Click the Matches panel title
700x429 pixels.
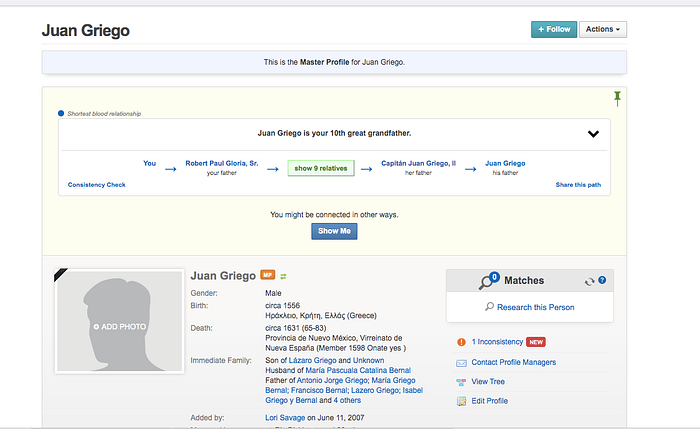click(x=524, y=281)
